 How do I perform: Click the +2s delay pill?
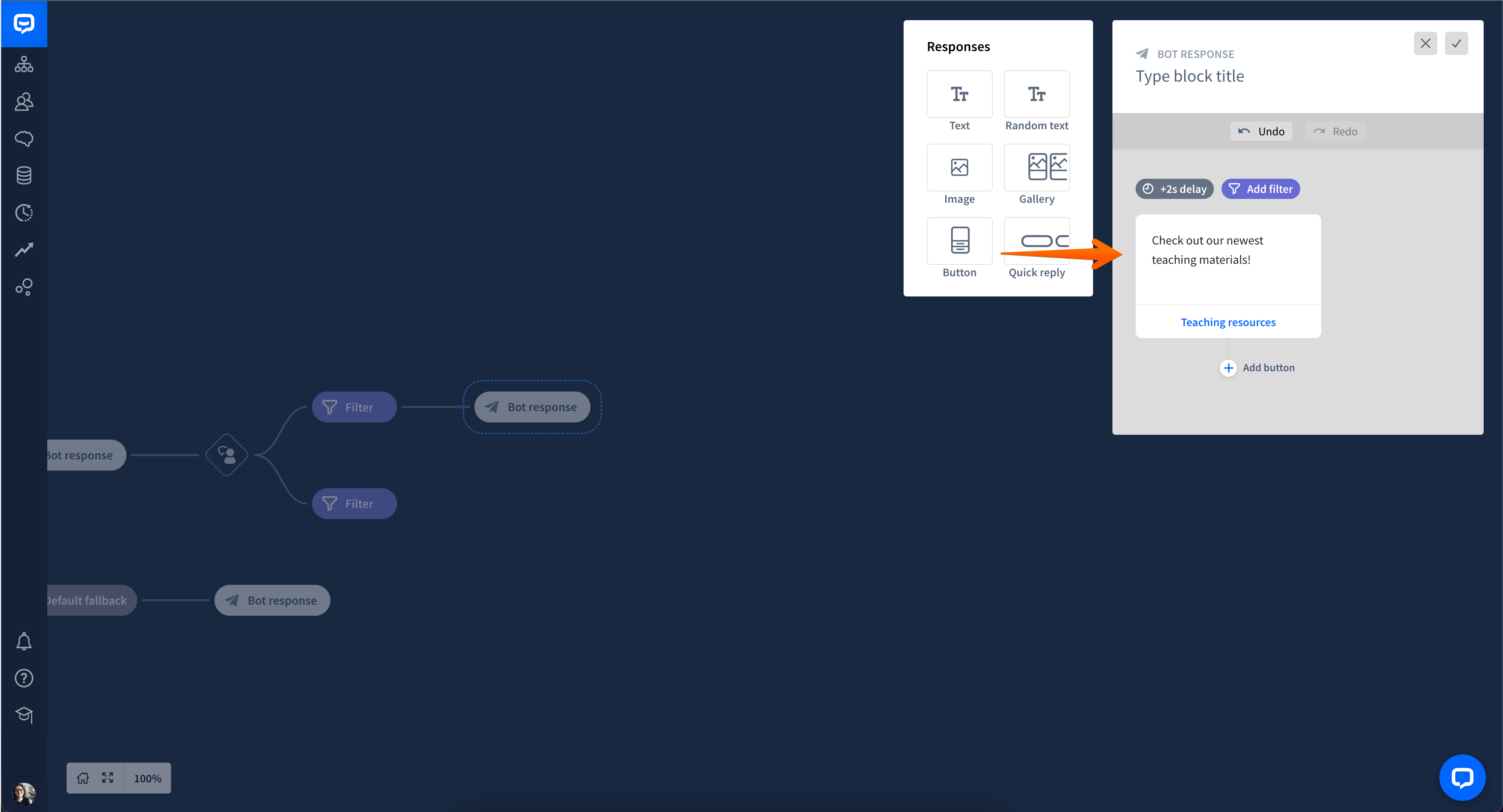[1174, 189]
